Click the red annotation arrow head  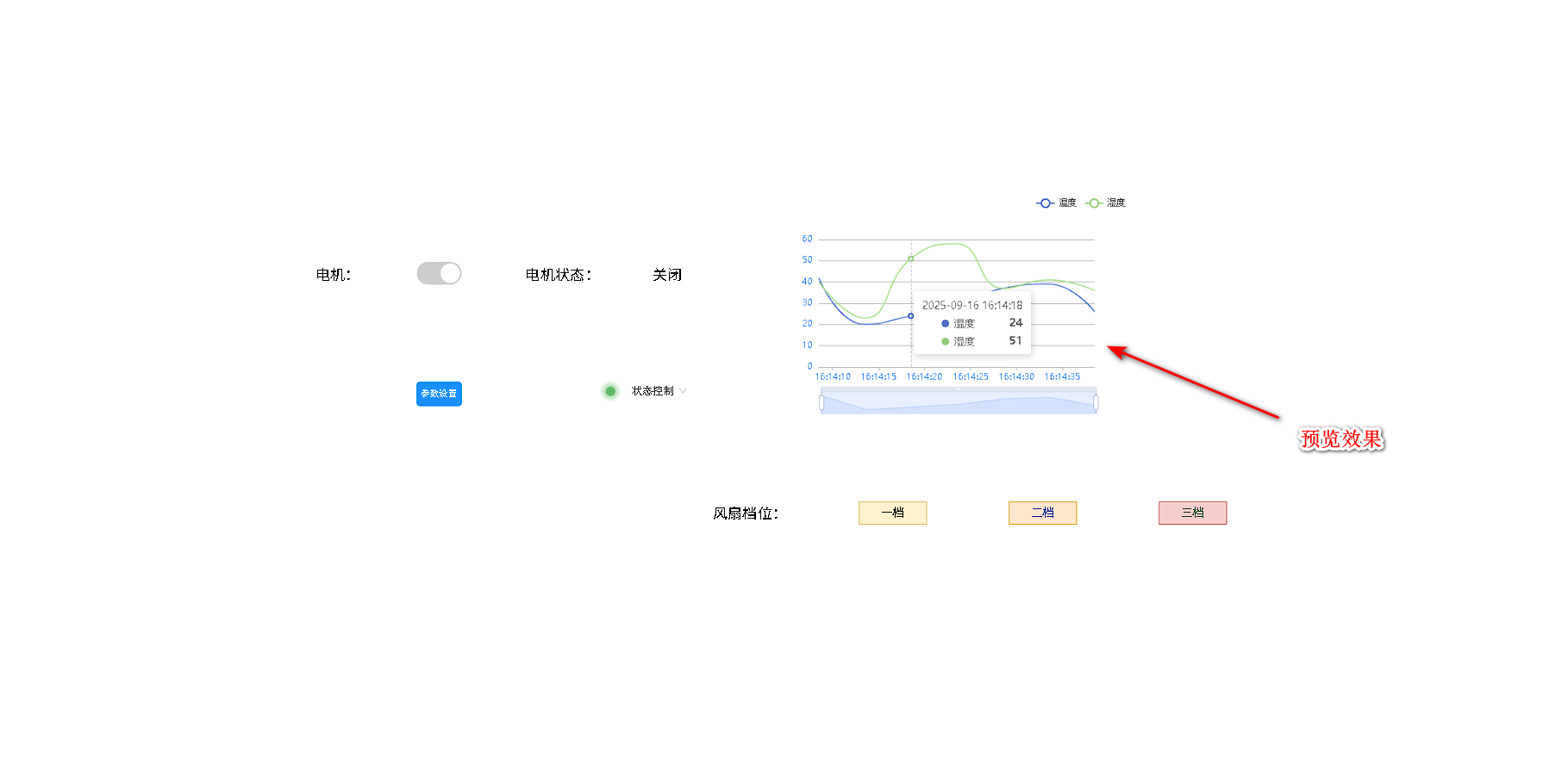point(1115,350)
